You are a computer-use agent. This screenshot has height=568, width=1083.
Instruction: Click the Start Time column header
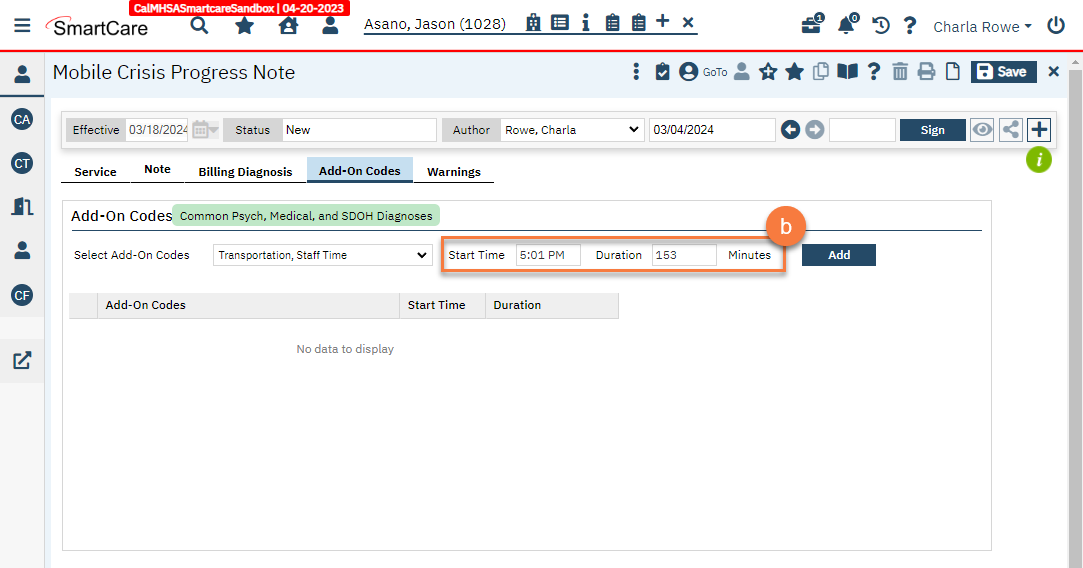[442, 305]
